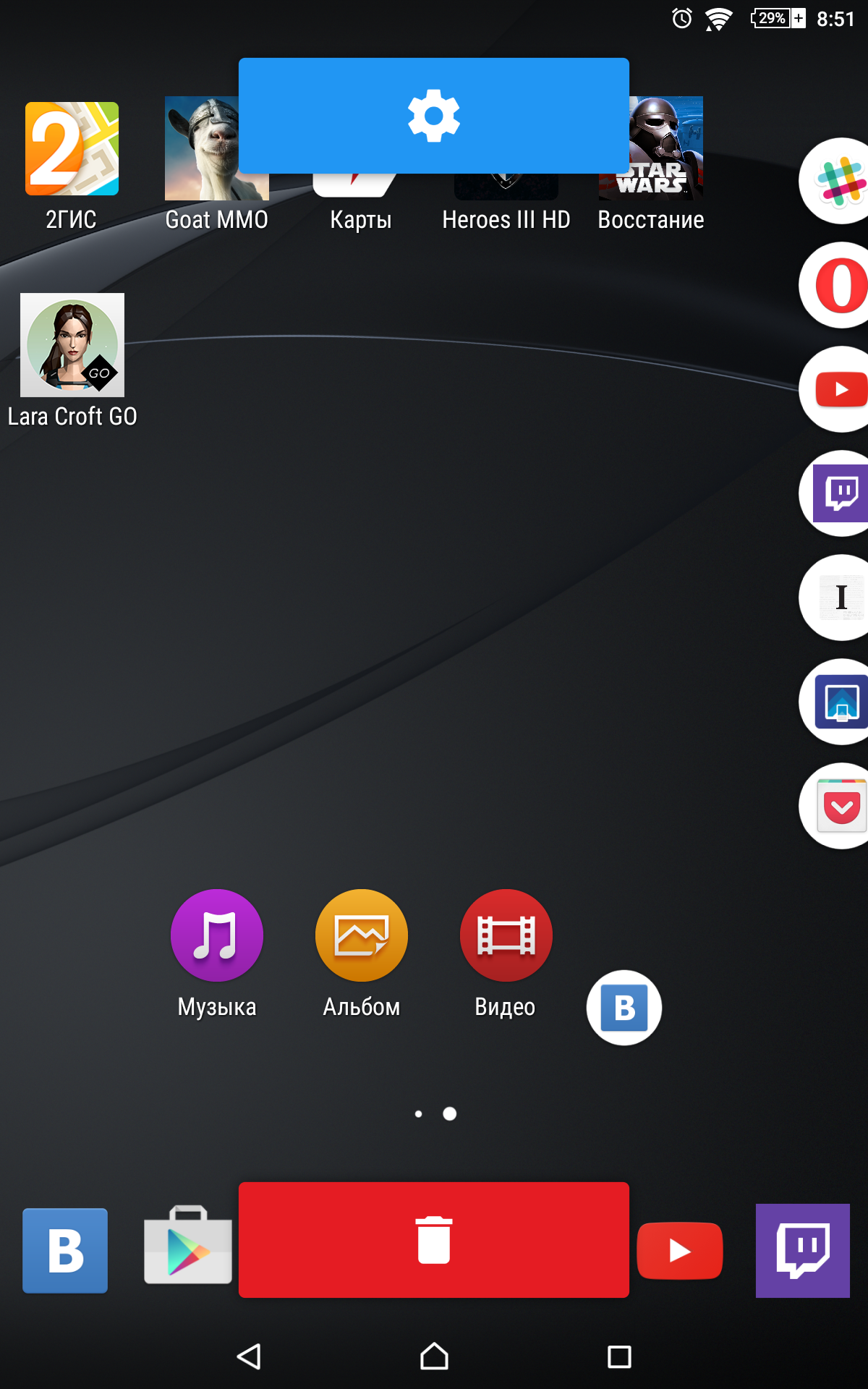Launch Lara Croft GO game
Image resolution: width=868 pixels, height=1389 pixels.
[72, 345]
